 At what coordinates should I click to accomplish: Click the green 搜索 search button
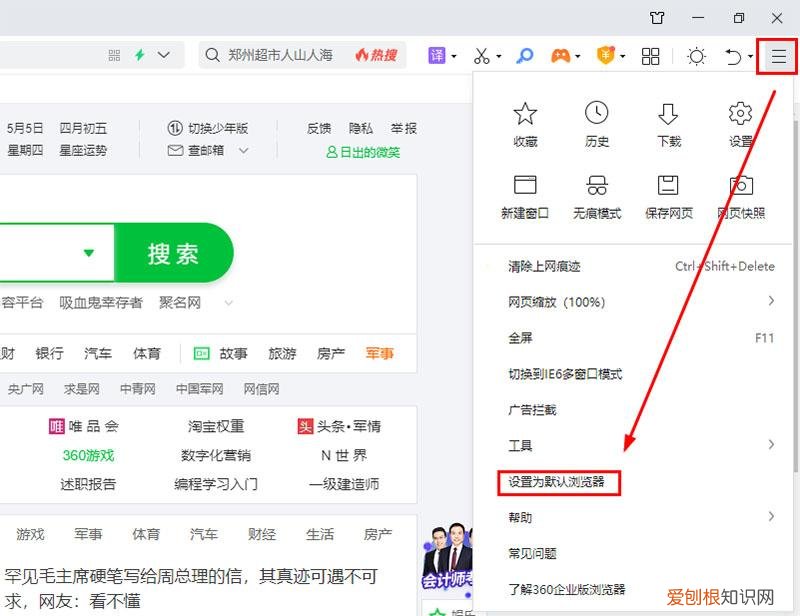point(175,253)
